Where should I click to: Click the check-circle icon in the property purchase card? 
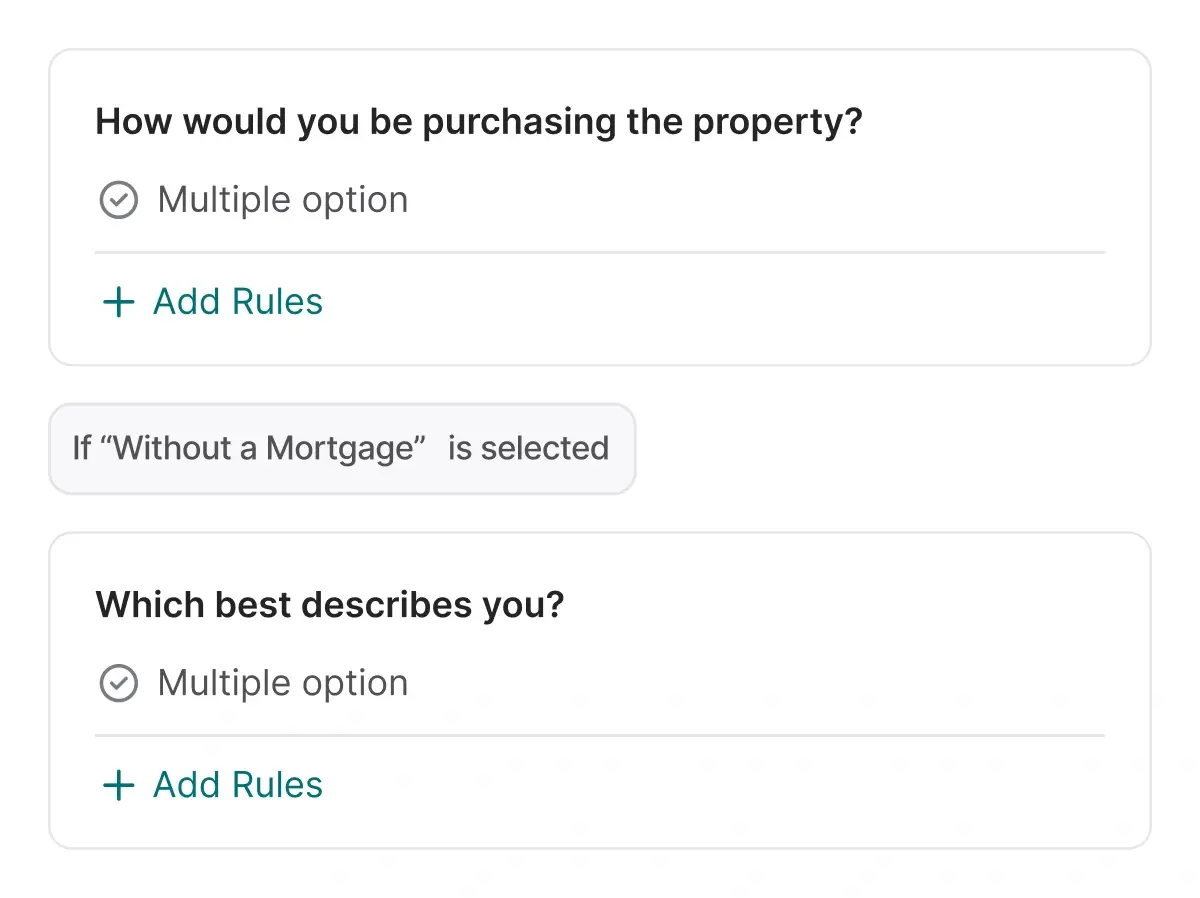tap(118, 200)
